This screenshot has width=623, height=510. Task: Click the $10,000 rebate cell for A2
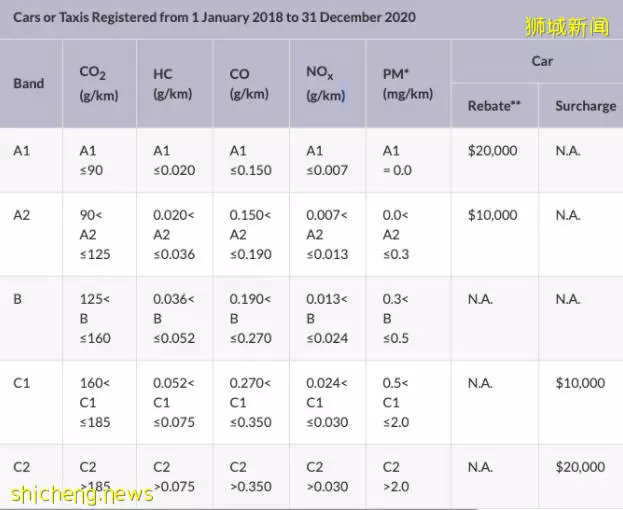coord(492,215)
